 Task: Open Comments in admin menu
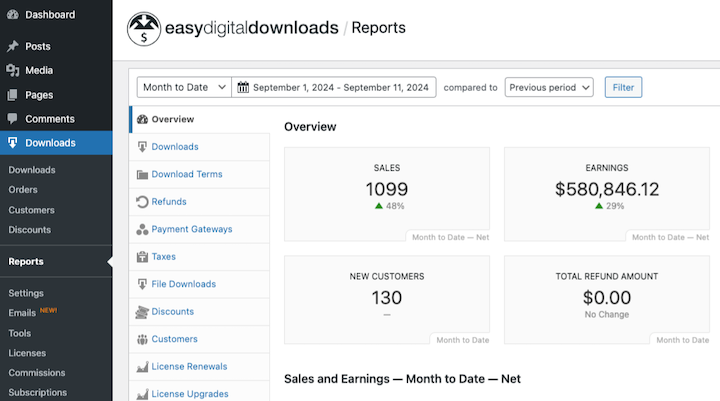click(x=56, y=119)
